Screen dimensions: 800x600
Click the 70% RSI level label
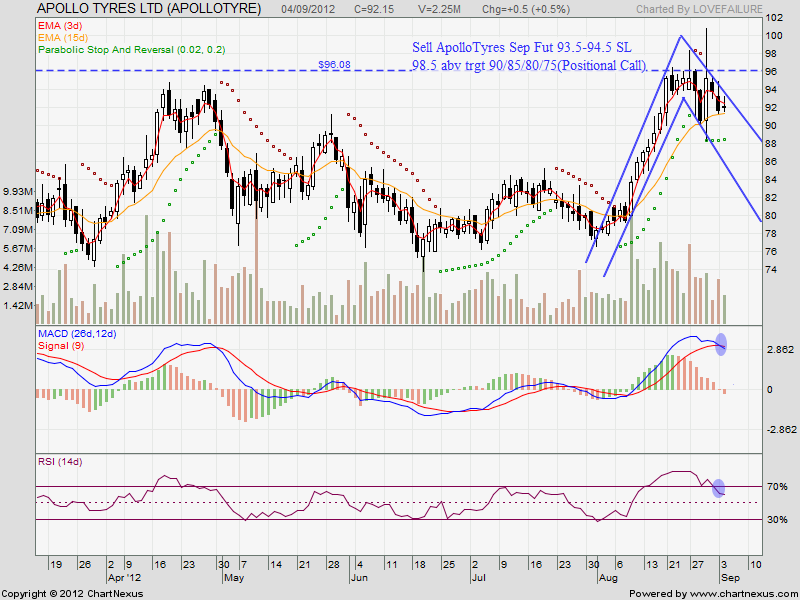(777, 487)
